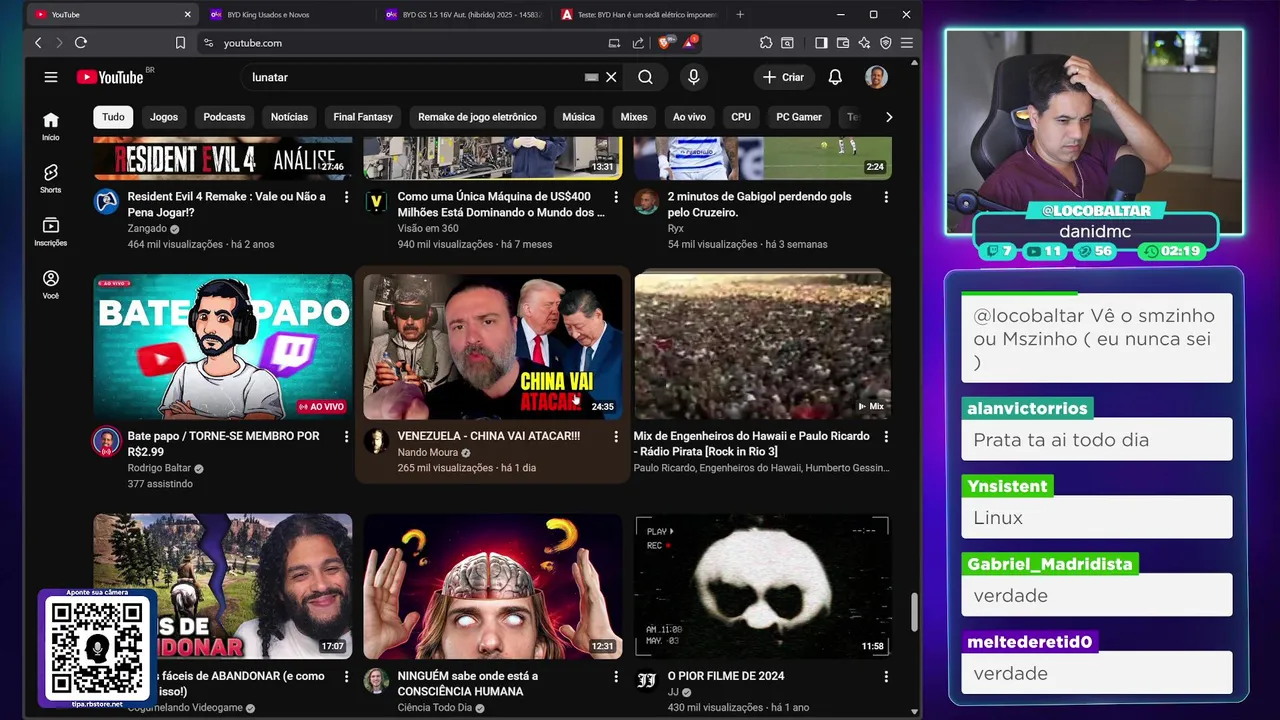Select the Jogos filter chip

click(x=164, y=117)
